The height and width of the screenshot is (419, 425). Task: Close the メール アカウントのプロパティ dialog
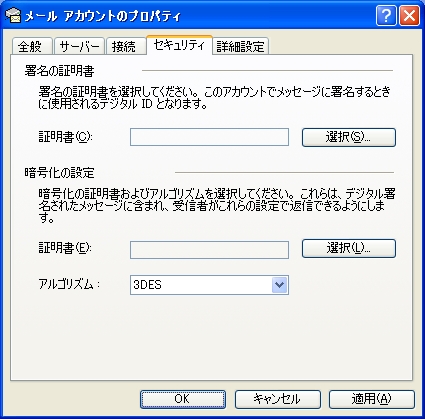coord(409,15)
